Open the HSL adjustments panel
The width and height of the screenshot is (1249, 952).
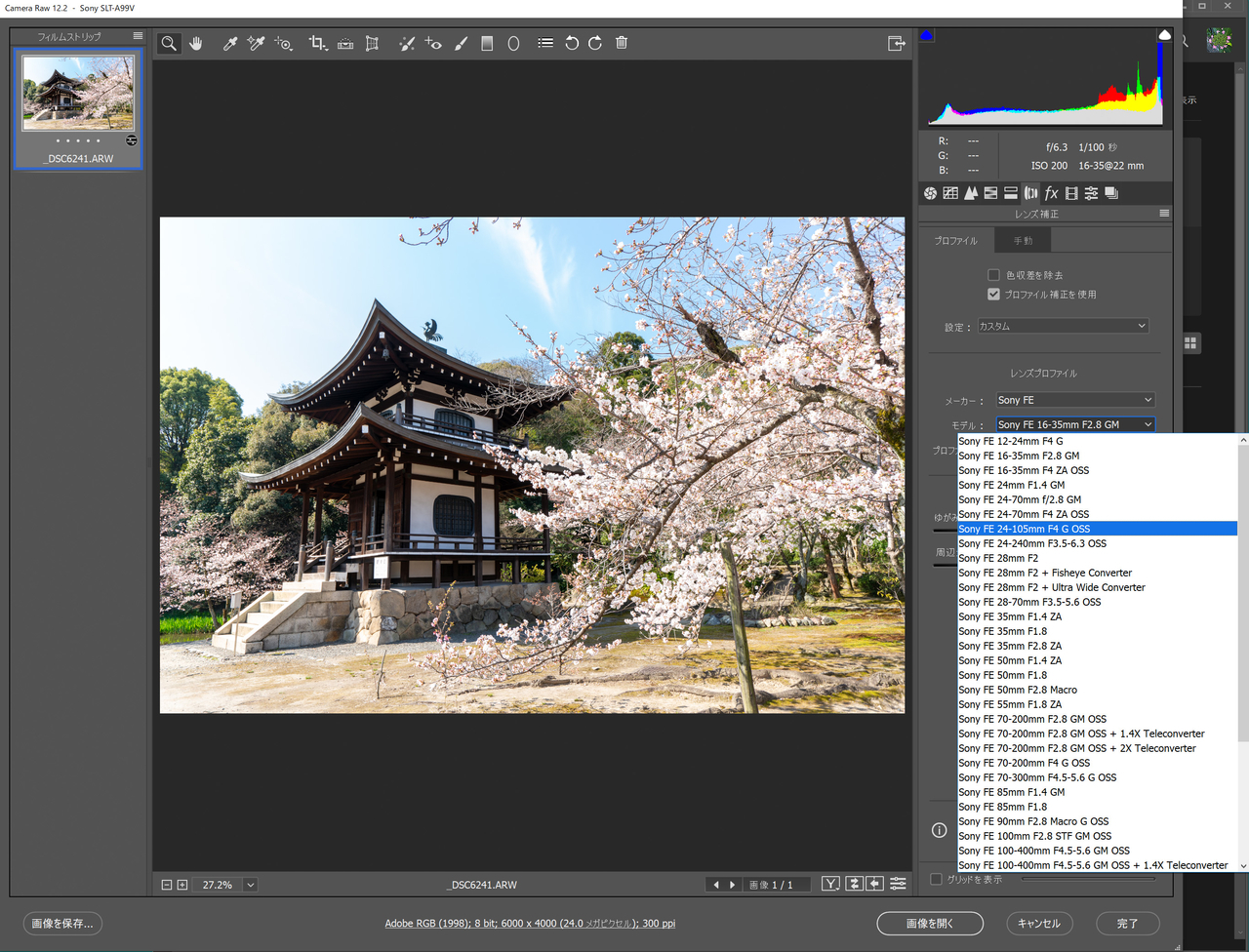[990, 193]
